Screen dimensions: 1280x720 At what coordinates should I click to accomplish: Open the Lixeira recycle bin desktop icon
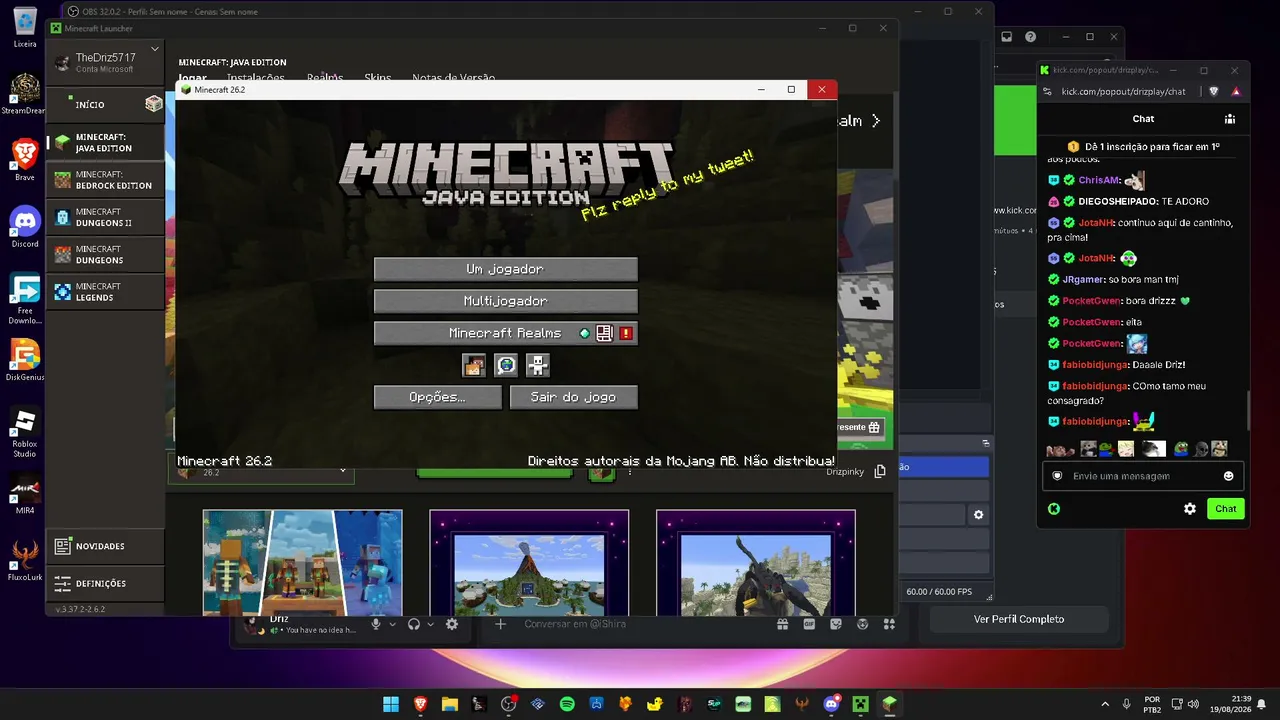tap(25, 28)
